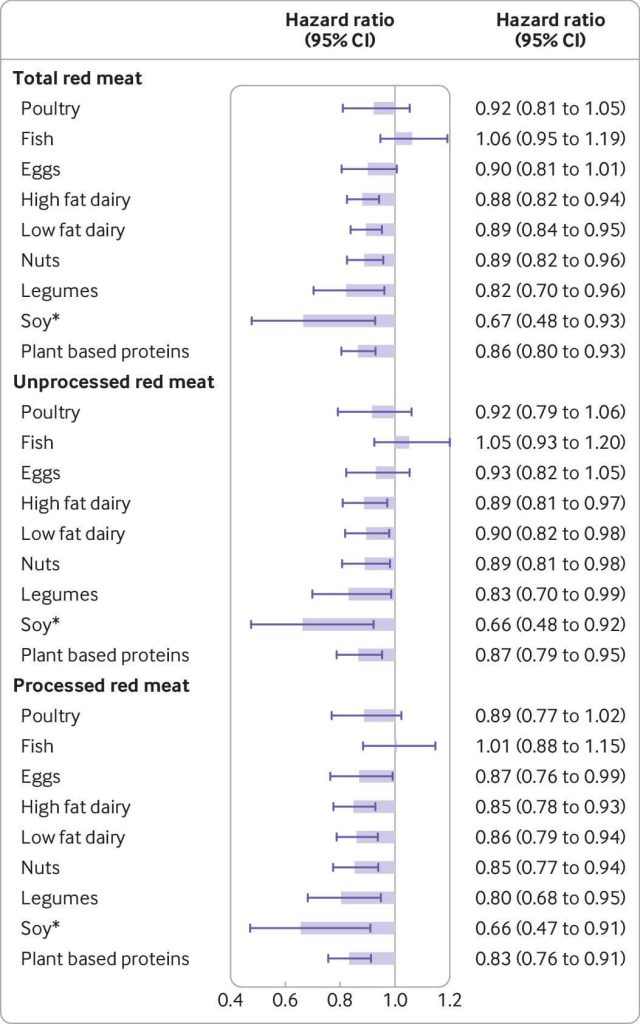Click "Plant based proteins" under Processed red meat
Viewport: 640px width, 1024px height.
[x=105, y=959]
